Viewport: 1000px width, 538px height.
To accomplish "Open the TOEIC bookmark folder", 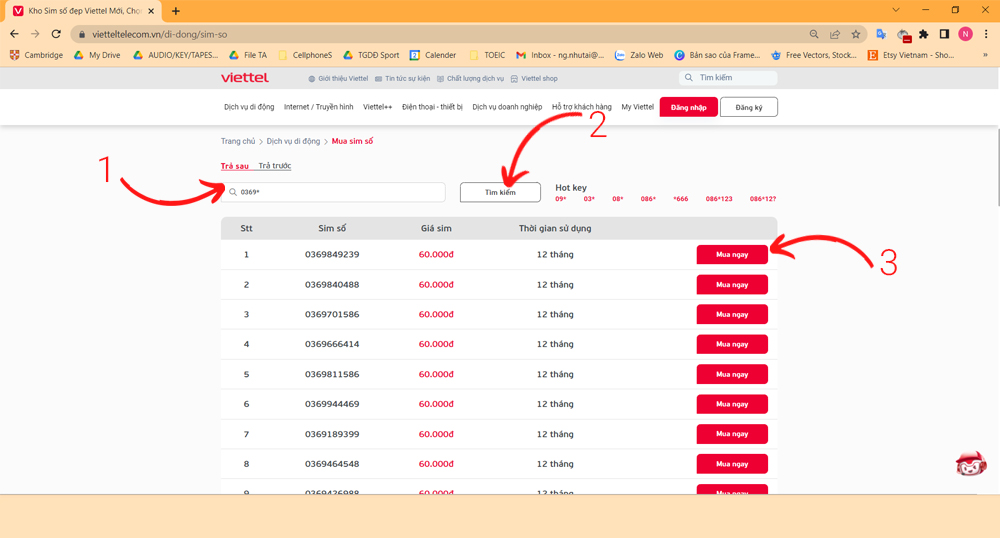I will coord(487,55).
